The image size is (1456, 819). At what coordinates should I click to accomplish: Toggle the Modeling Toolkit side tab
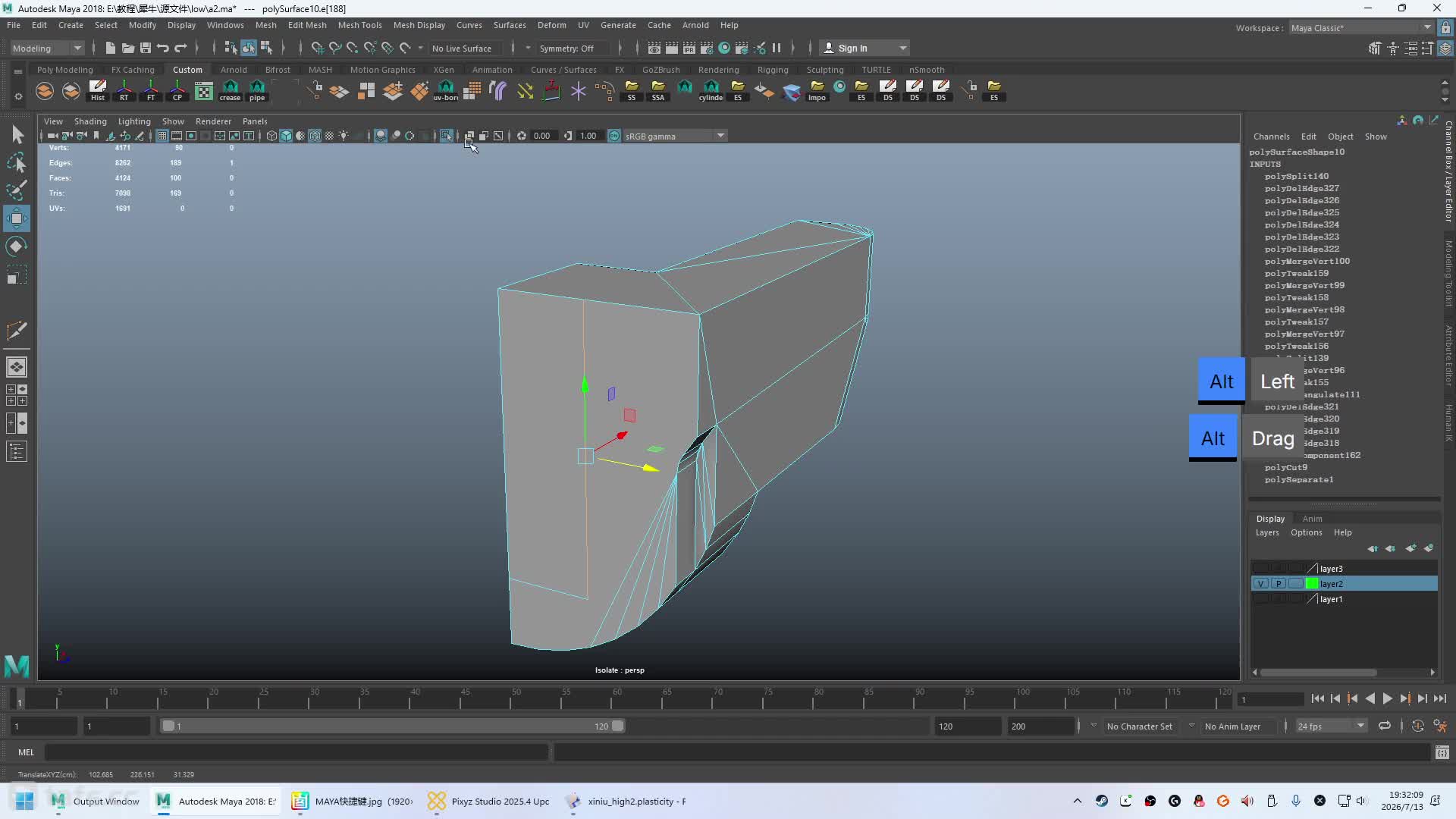tap(1448, 273)
